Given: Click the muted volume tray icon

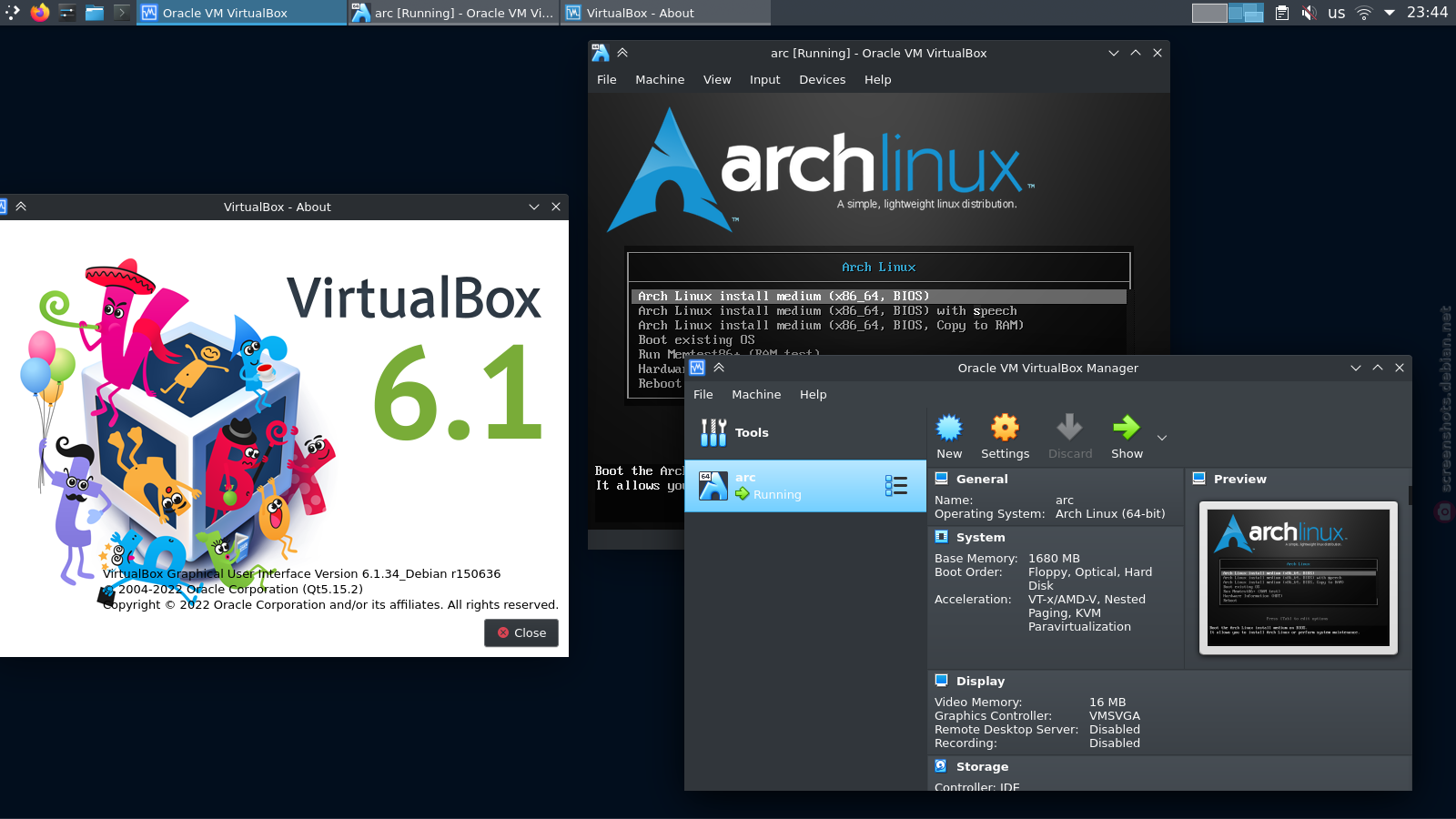Looking at the screenshot, I should point(1309,13).
